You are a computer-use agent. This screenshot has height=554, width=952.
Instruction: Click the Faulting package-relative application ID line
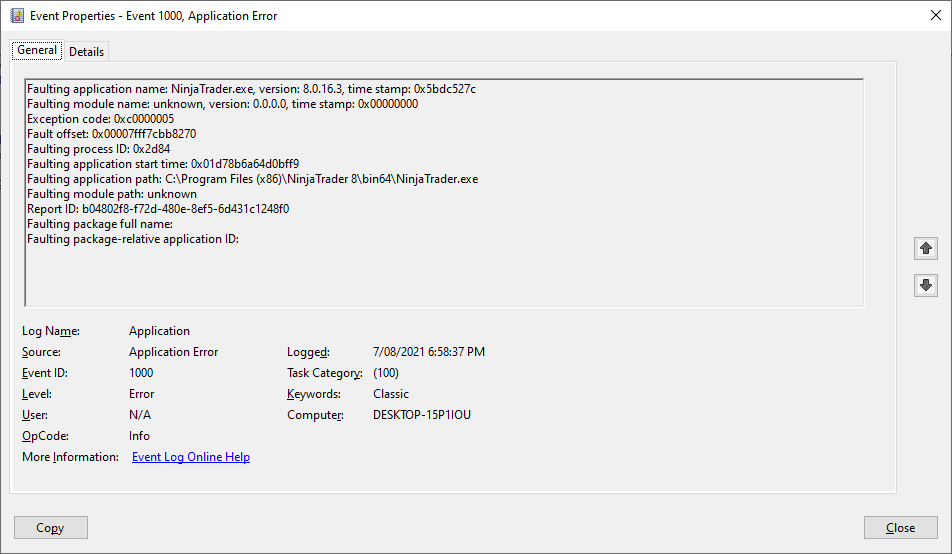click(133, 239)
